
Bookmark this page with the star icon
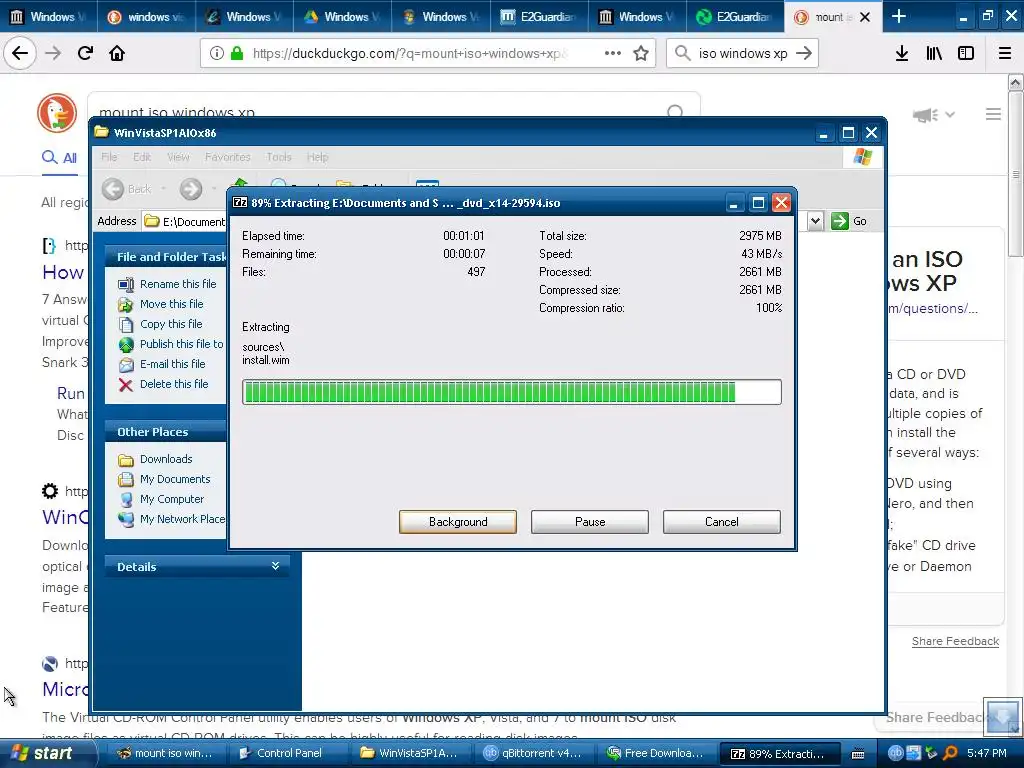click(x=641, y=54)
